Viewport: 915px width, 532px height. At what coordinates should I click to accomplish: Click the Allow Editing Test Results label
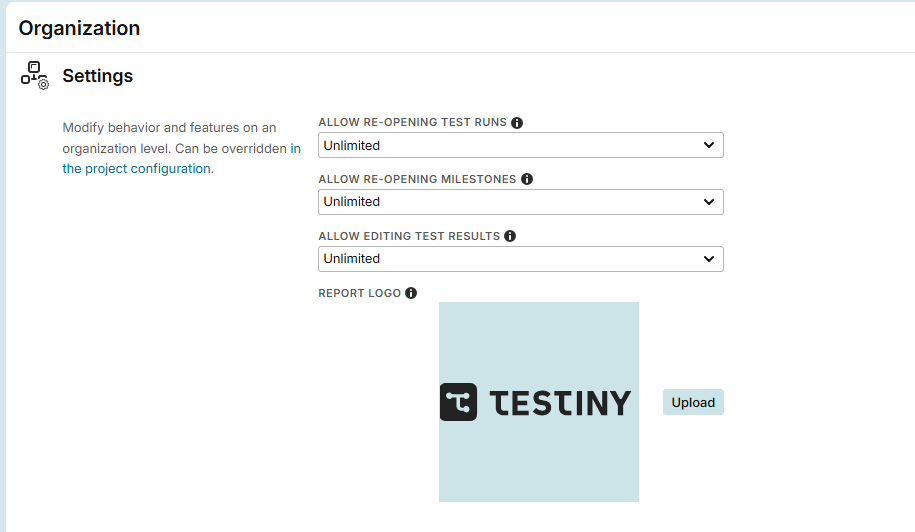(x=408, y=237)
